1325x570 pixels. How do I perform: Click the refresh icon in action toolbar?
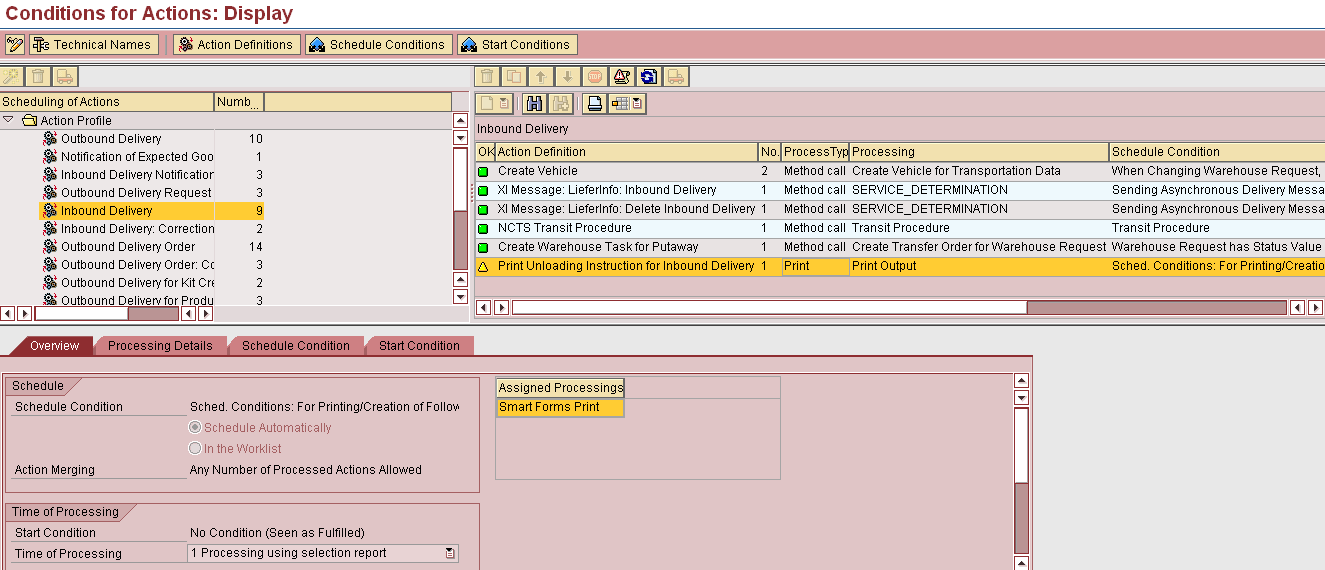649,77
